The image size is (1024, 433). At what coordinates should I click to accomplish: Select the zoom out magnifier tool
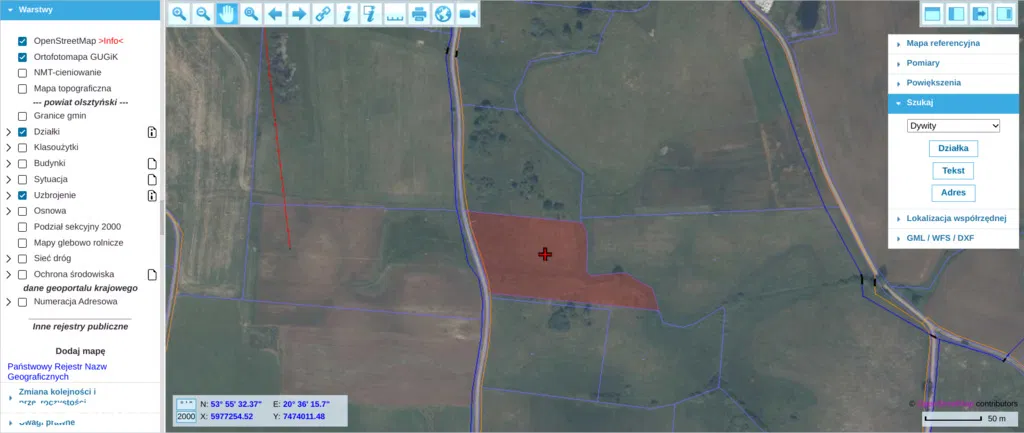(x=203, y=14)
